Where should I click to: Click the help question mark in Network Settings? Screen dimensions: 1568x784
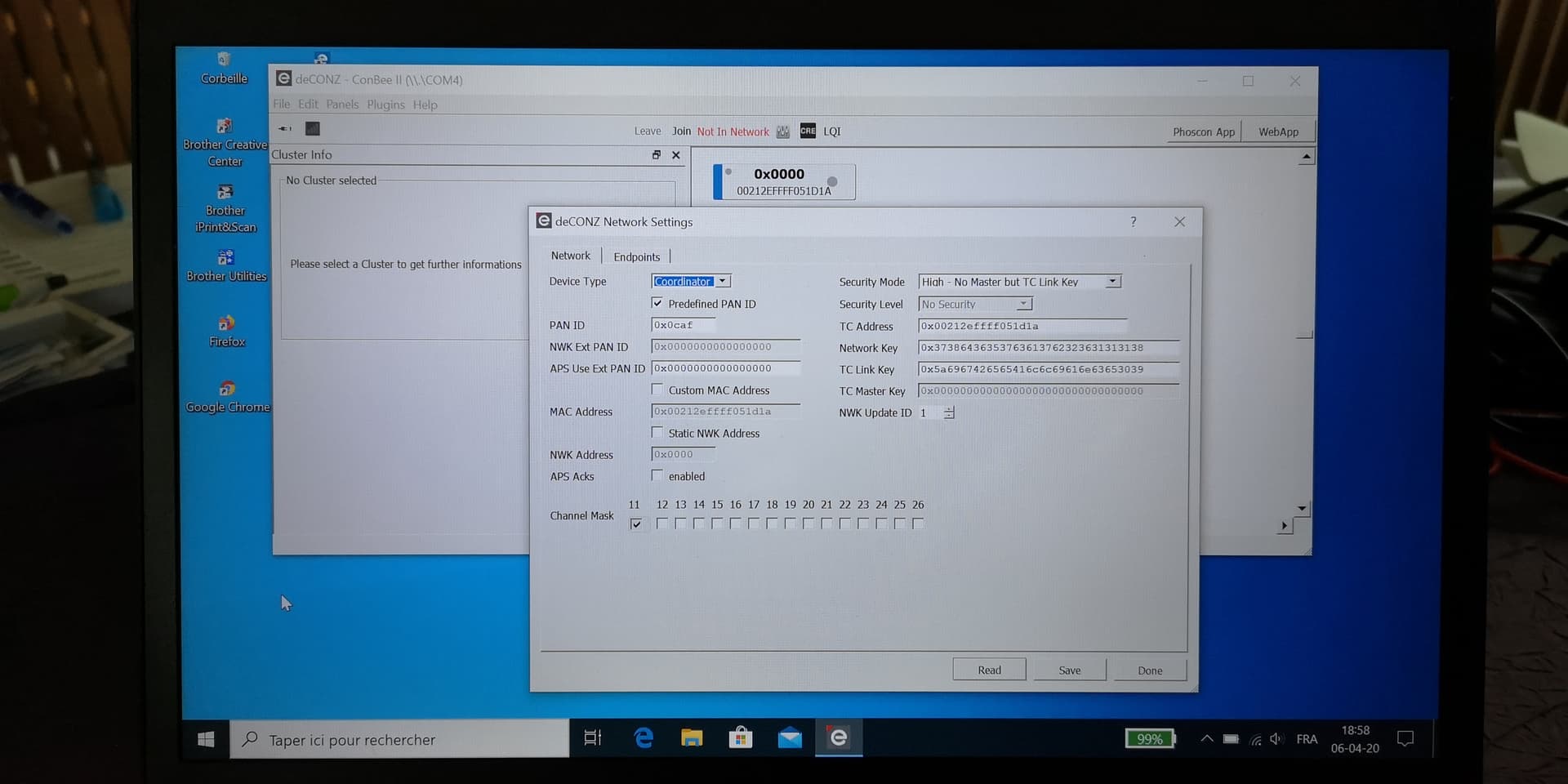[1133, 221]
